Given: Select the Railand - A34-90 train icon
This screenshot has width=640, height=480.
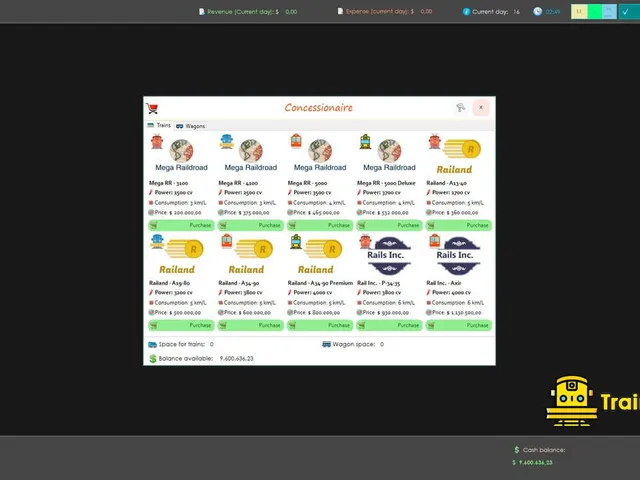Looking at the screenshot, I should pos(227,241).
